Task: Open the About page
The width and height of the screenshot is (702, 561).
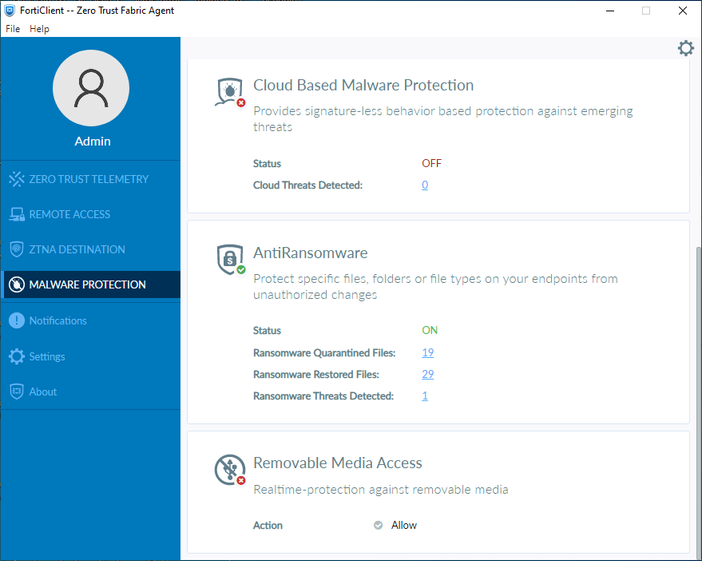Action: point(42,392)
